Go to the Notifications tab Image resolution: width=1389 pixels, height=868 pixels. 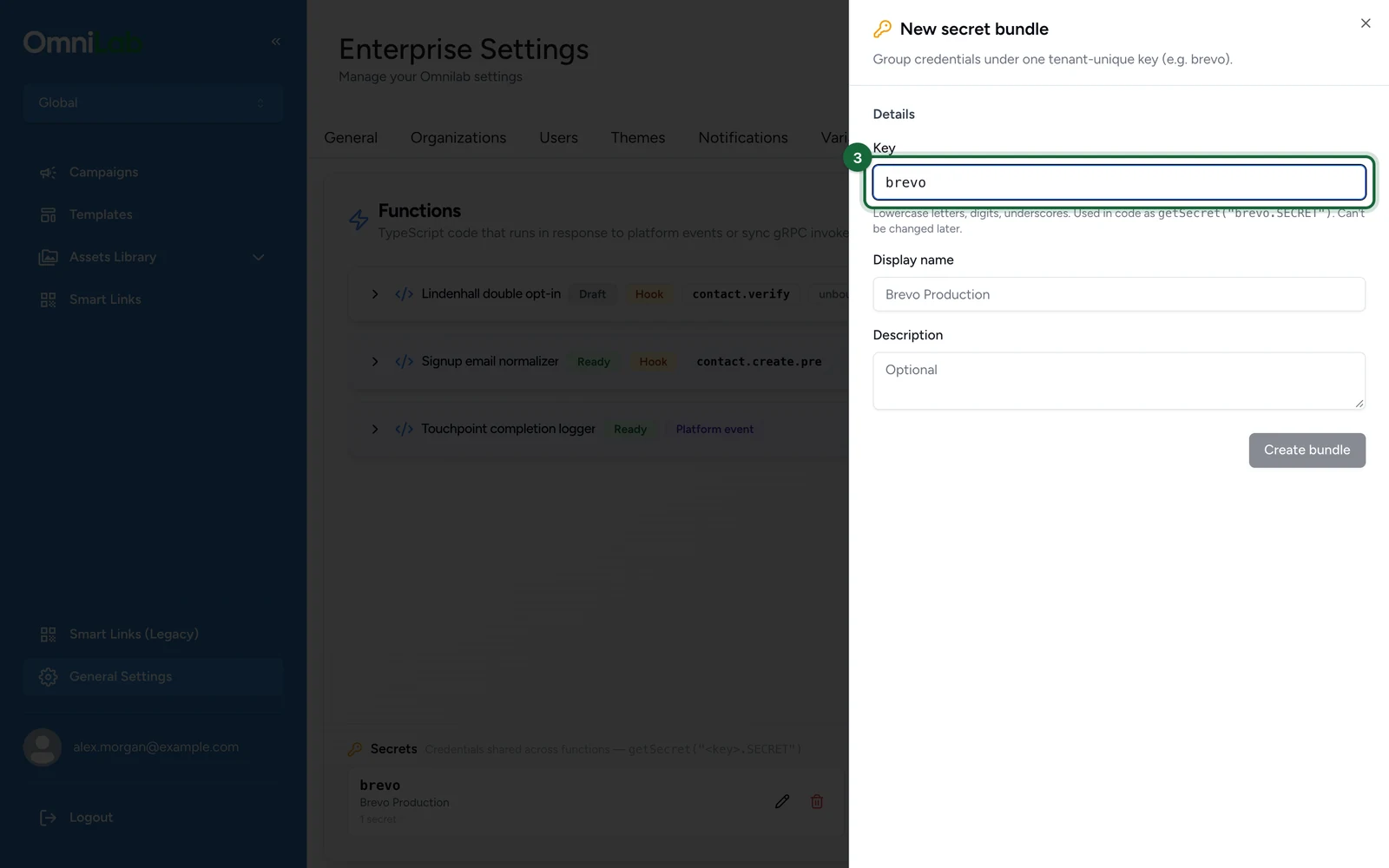click(x=743, y=138)
